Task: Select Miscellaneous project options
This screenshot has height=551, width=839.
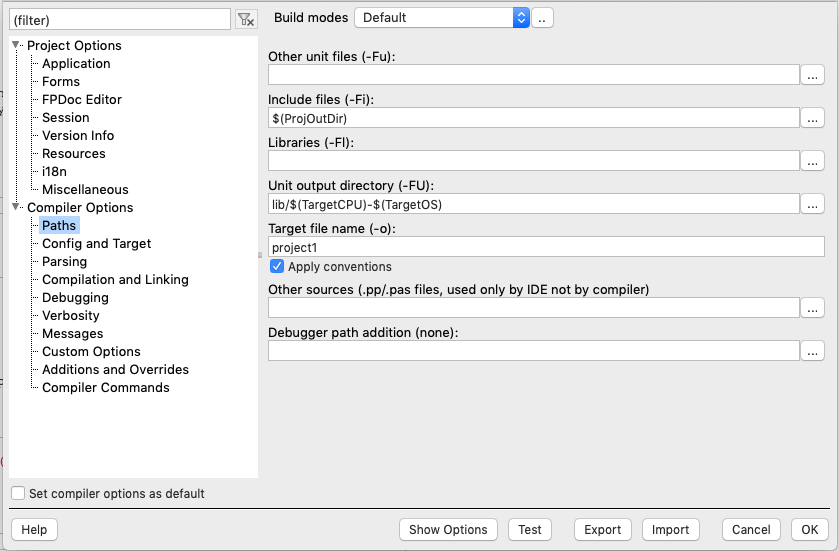Action: [x=85, y=189]
